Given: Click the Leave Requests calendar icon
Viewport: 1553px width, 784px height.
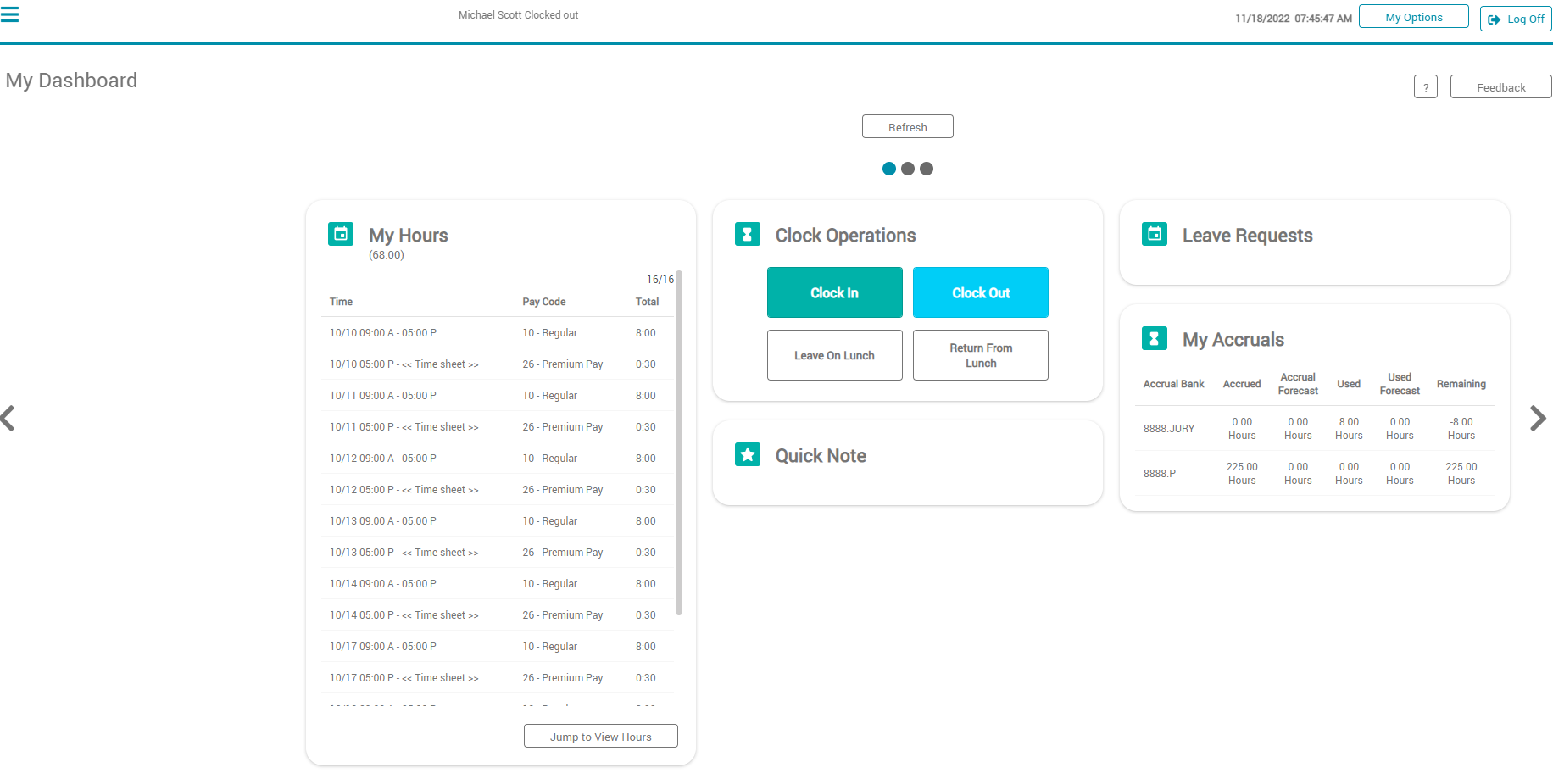Looking at the screenshot, I should 1155,234.
